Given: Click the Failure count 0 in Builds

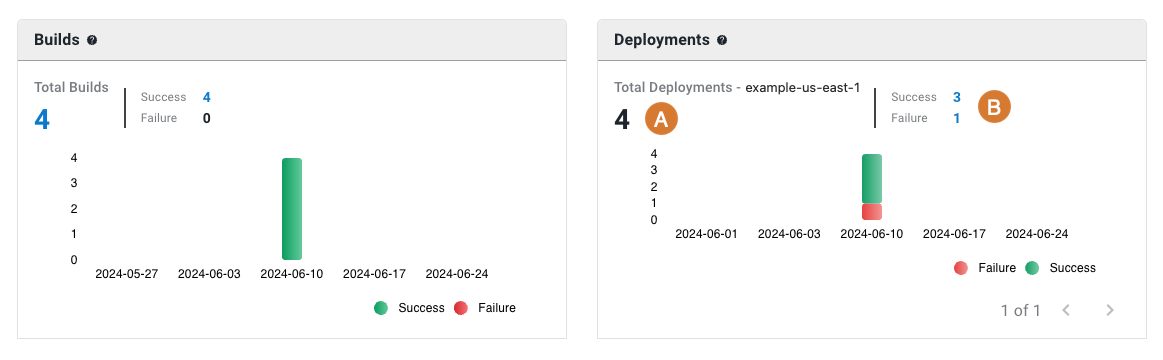Looking at the screenshot, I should pos(207,118).
